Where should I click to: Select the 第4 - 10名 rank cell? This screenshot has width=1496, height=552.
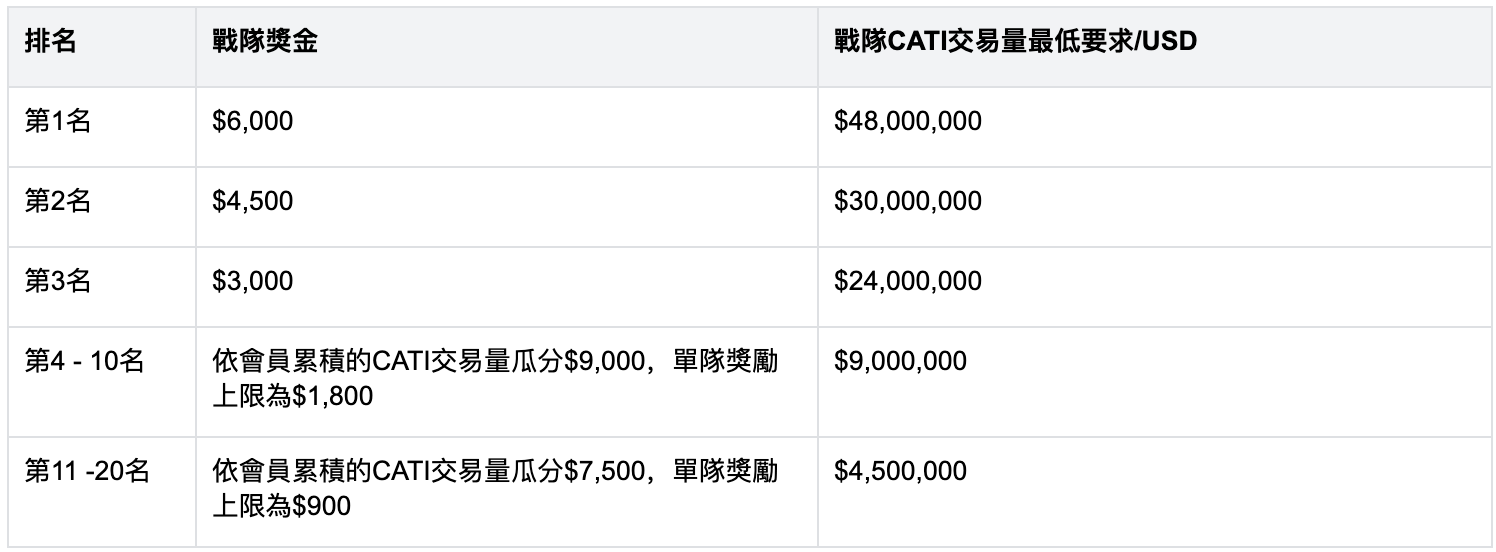[x=85, y=361]
